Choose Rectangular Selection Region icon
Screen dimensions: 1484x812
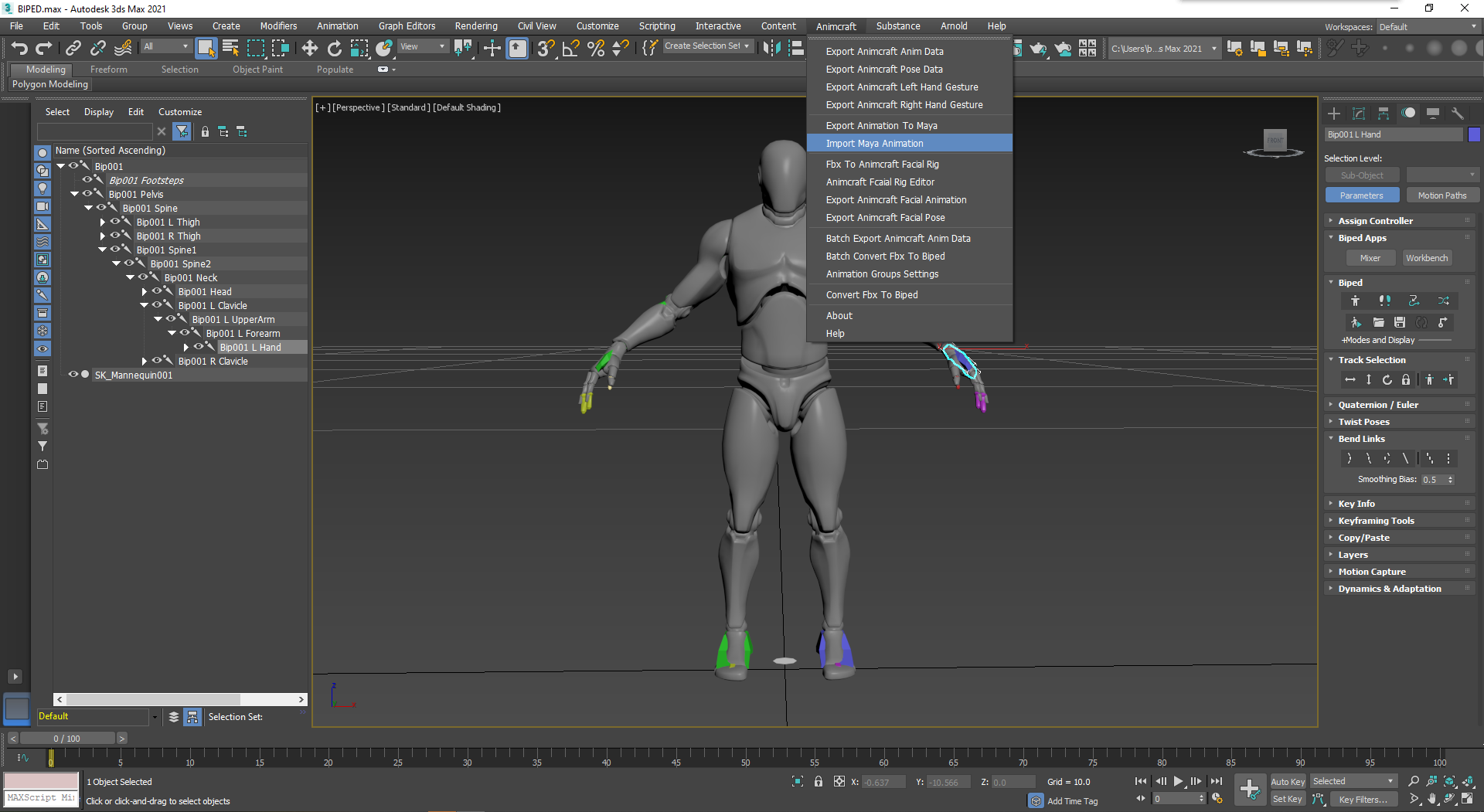255,48
